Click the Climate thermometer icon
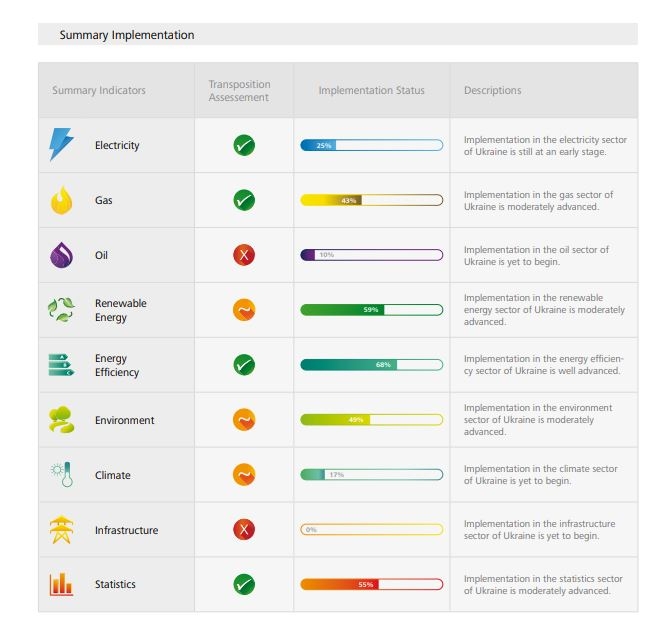This screenshot has height=622, width=656. point(62,475)
